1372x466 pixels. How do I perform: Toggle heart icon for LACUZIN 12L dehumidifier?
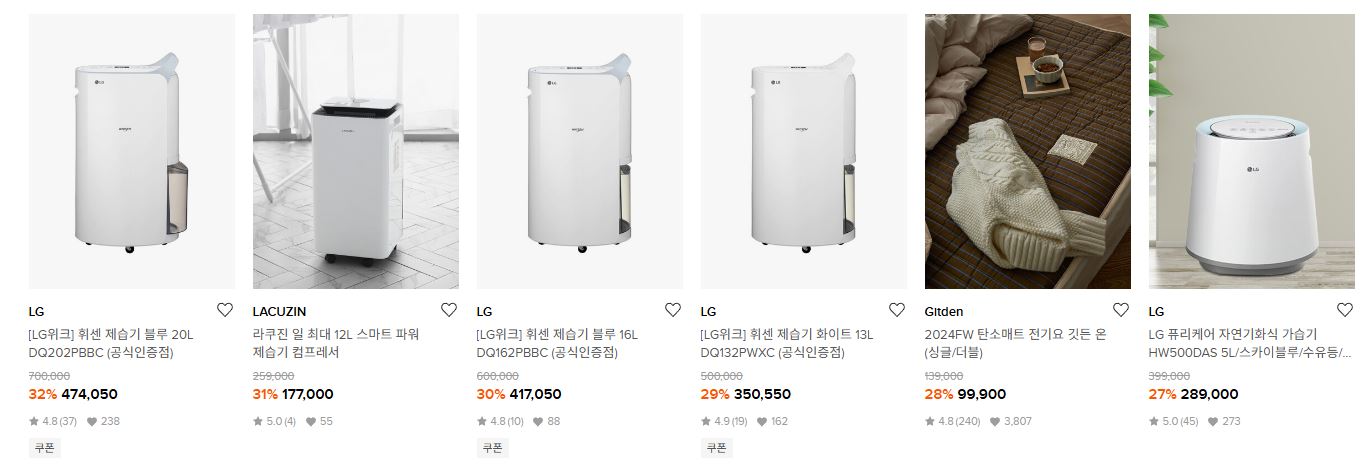pyautogui.click(x=449, y=310)
